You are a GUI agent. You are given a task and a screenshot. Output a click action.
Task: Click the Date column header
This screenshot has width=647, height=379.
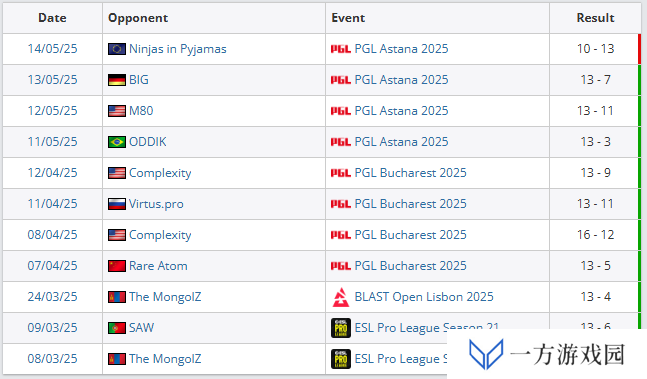click(52, 18)
